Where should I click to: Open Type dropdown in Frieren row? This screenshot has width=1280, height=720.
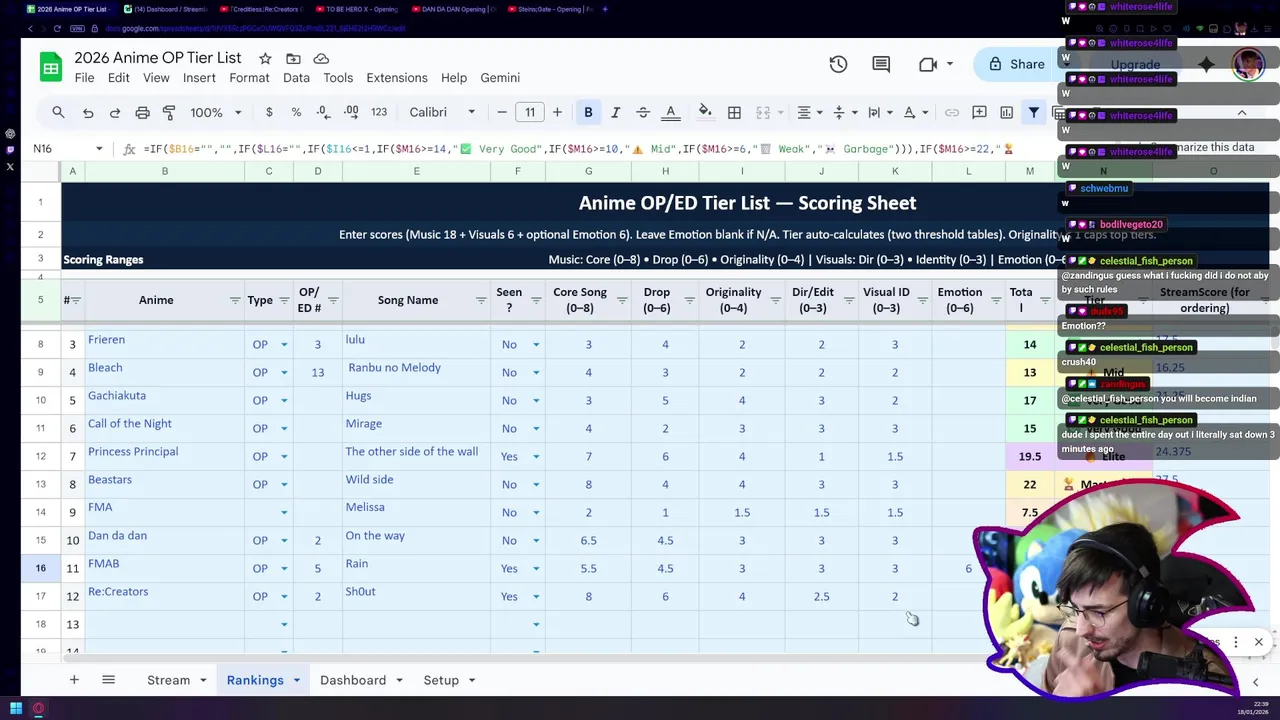point(284,344)
